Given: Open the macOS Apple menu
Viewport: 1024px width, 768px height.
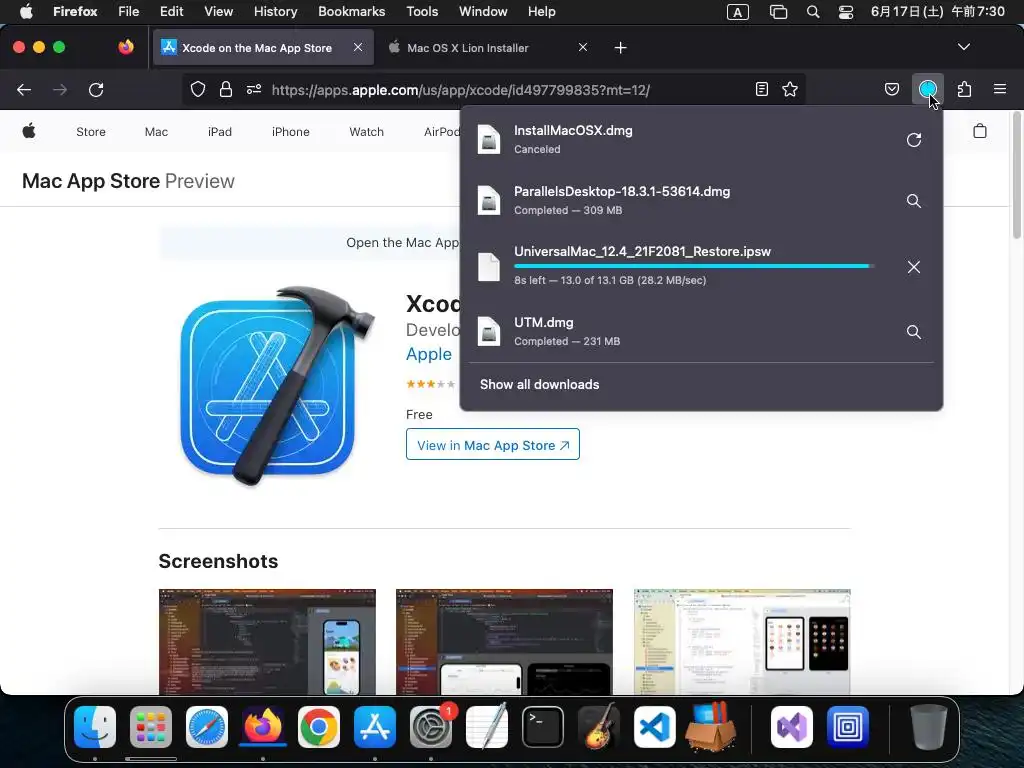Looking at the screenshot, I should pyautogui.click(x=27, y=12).
